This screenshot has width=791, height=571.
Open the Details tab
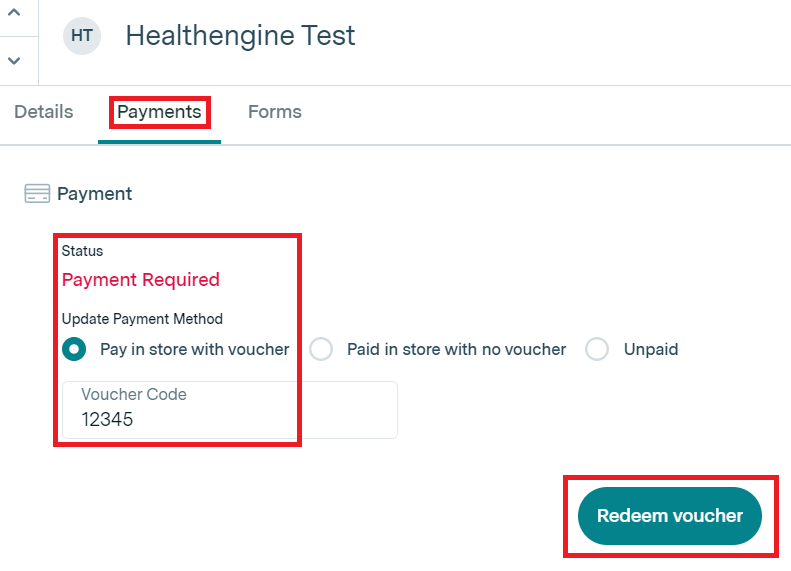click(44, 112)
